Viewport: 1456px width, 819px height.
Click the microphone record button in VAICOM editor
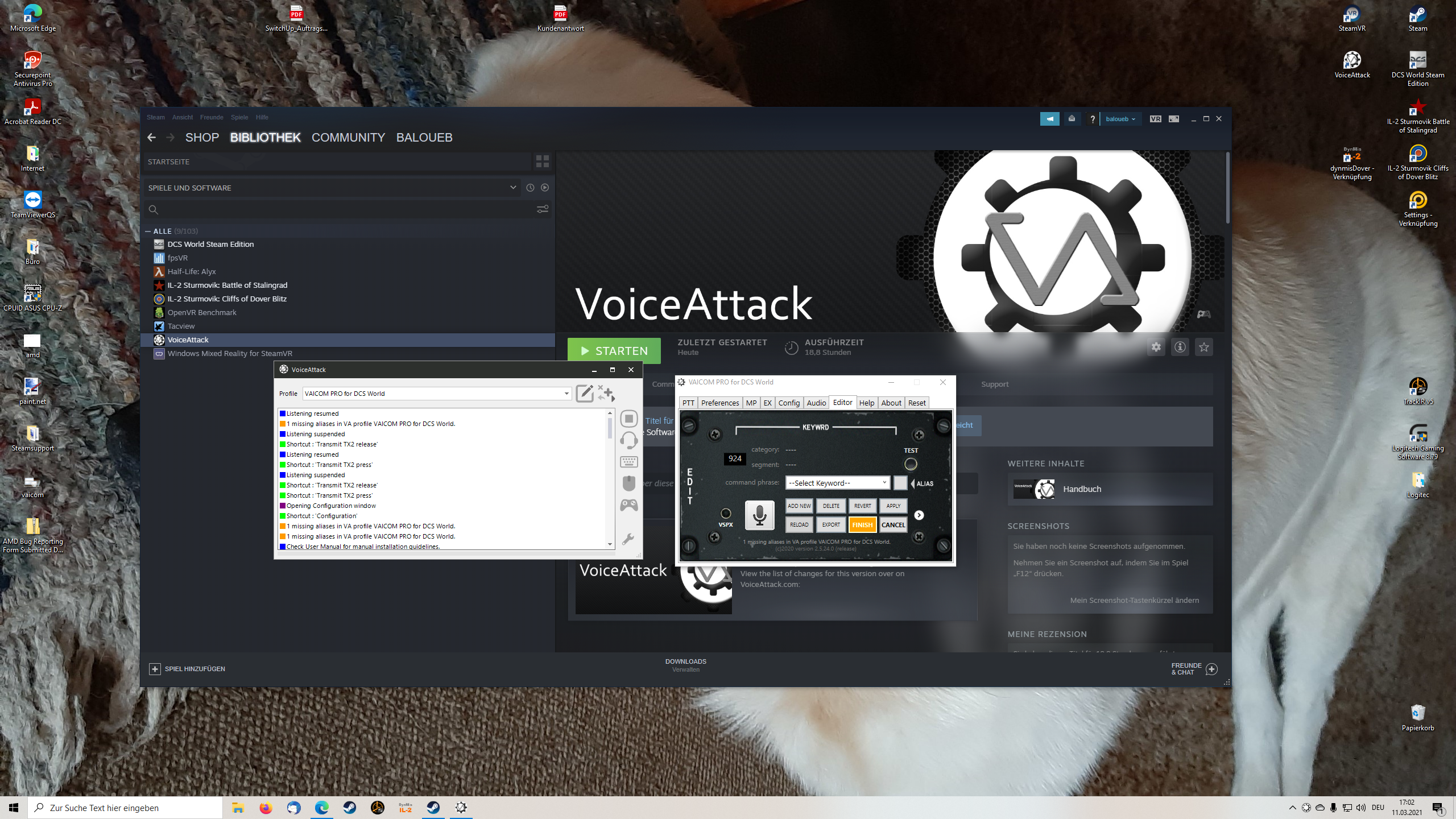(759, 515)
